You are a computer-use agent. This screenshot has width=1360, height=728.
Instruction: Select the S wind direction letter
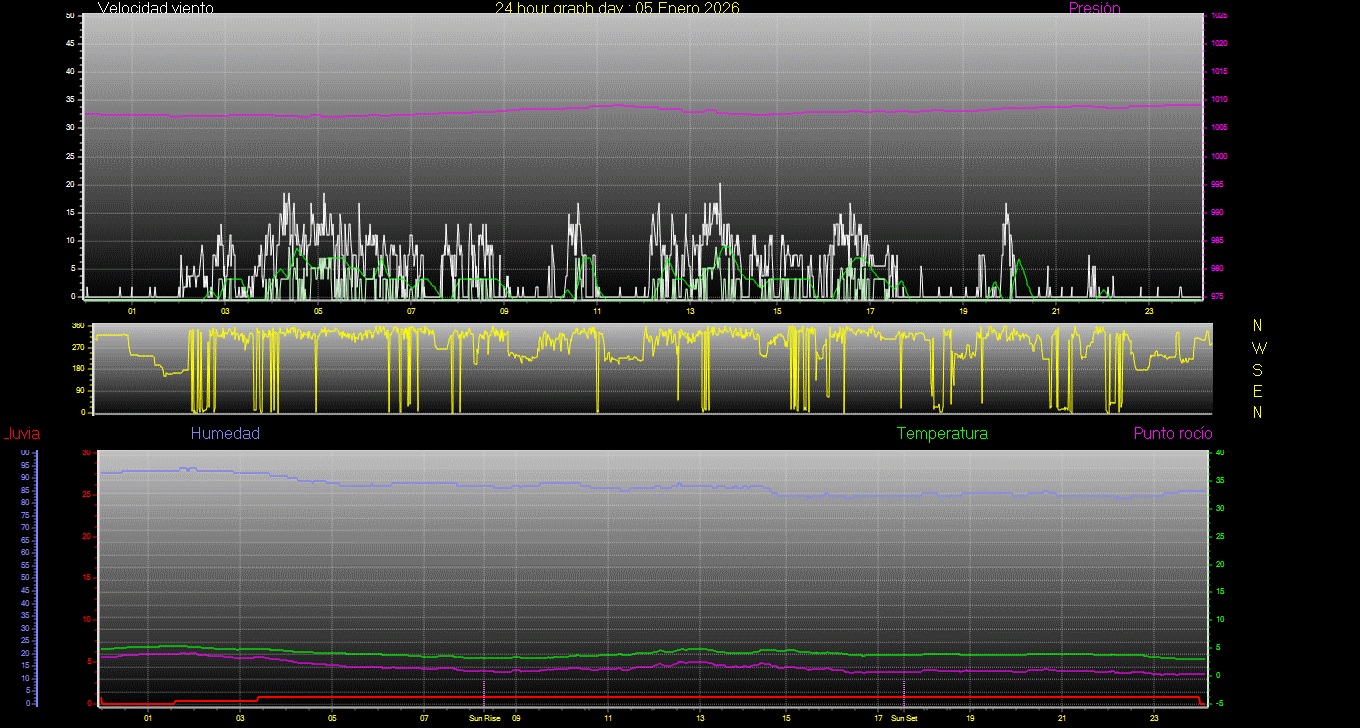click(x=1258, y=369)
